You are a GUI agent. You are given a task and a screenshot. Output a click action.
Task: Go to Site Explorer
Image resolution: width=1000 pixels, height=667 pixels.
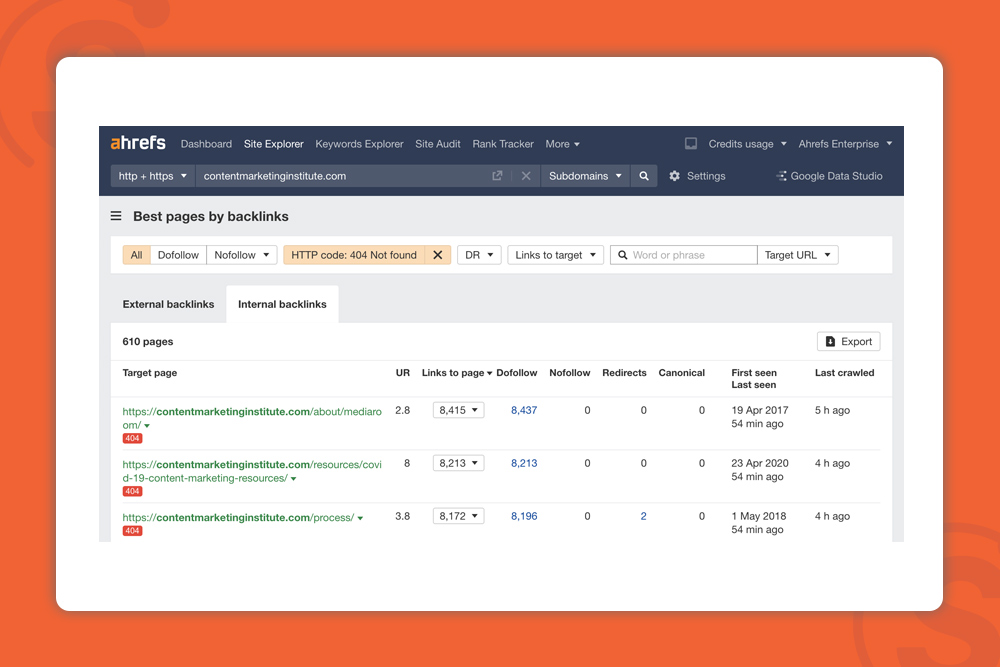tap(274, 144)
